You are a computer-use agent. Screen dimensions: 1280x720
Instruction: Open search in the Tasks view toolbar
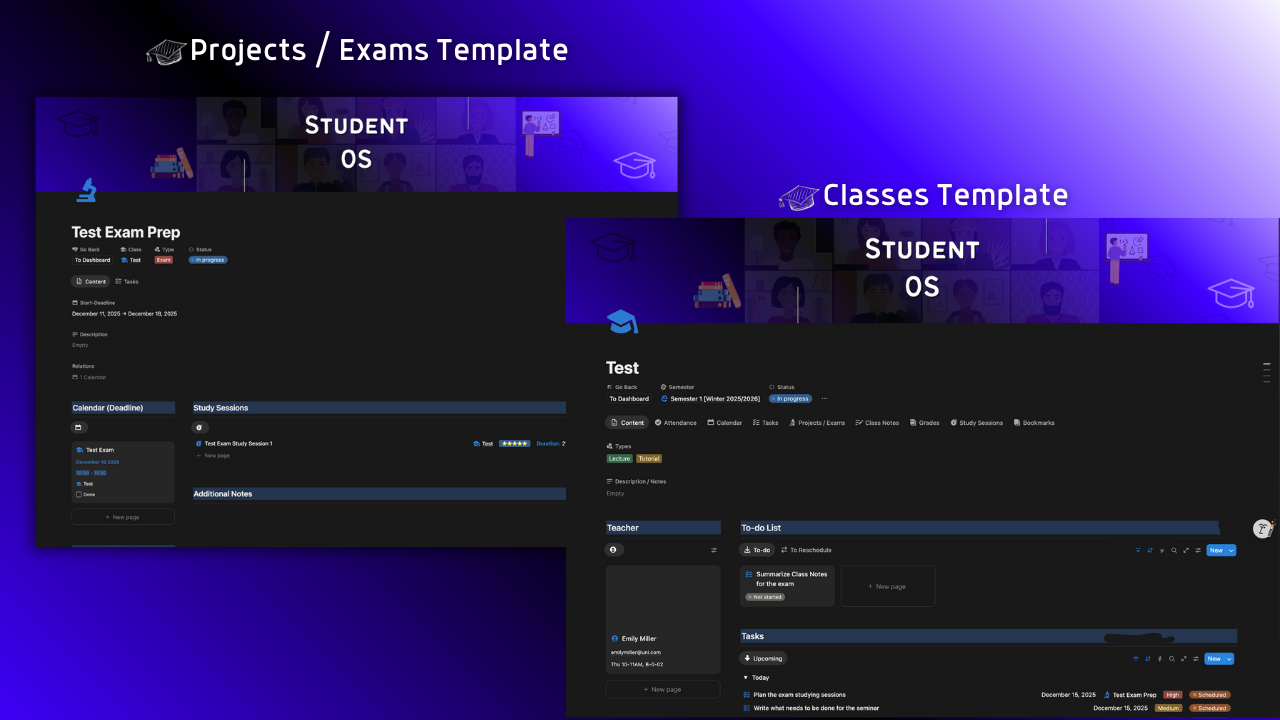pyautogui.click(x=1172, y=659)
